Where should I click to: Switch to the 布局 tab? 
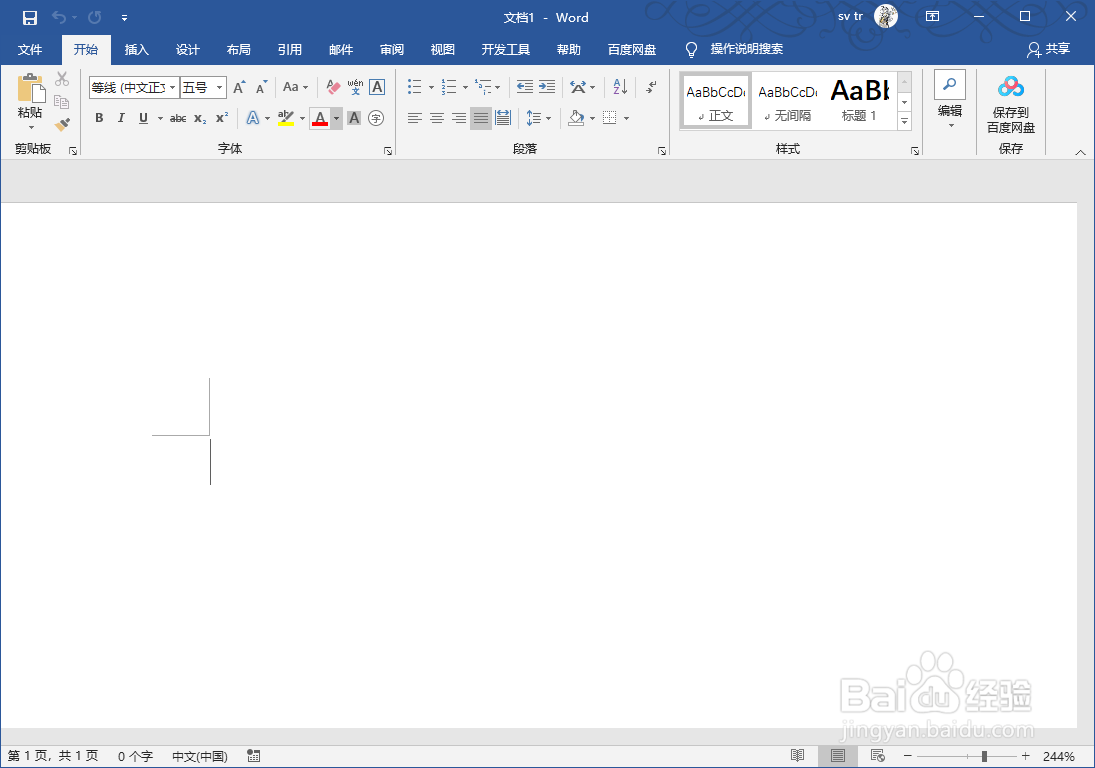pos(239,50)
